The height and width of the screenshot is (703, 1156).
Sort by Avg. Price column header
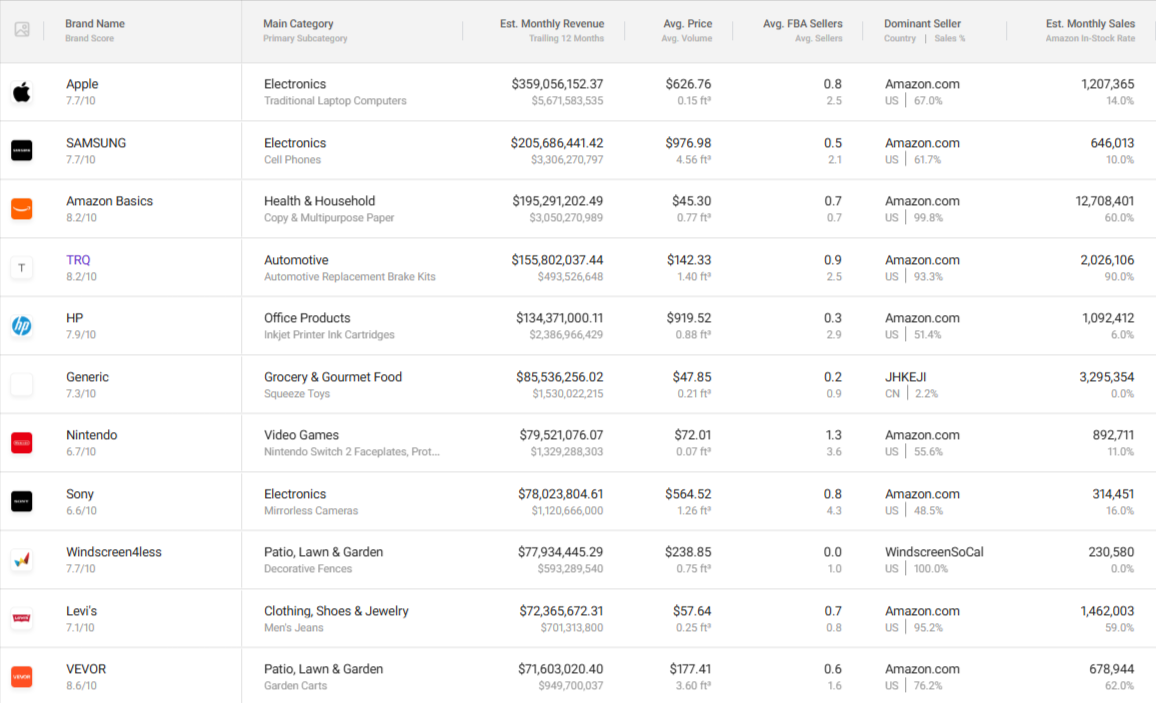coord(687,24)
